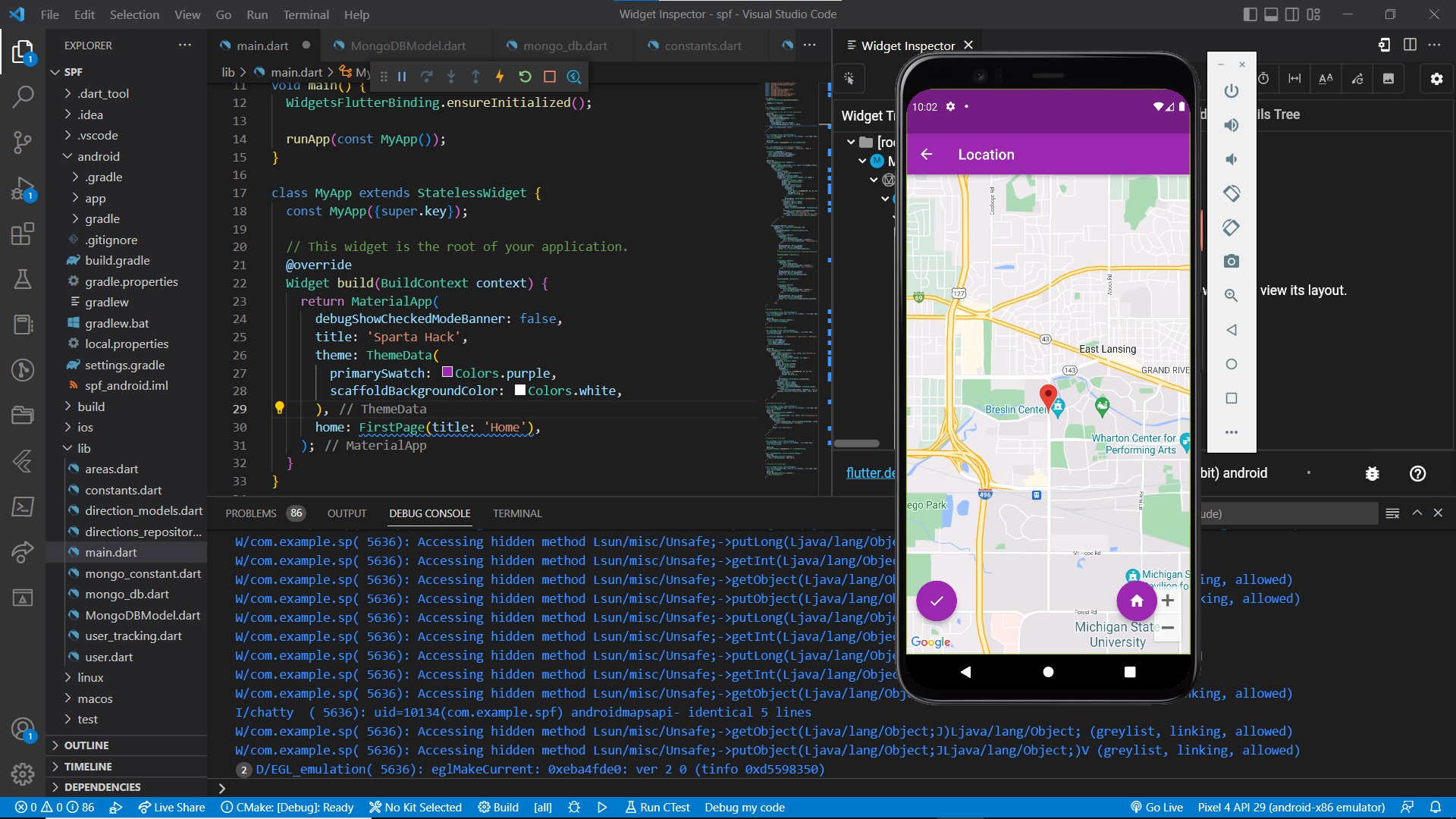Stop the debug session
Screen dimensions: 1456x819
(550, 77)
